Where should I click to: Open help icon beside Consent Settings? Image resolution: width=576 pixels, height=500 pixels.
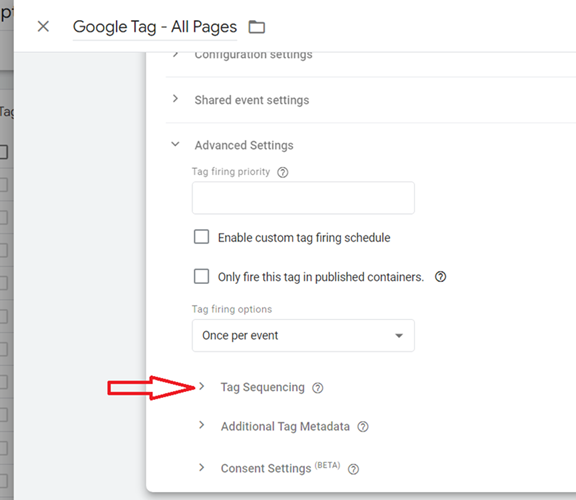(353, 469)
